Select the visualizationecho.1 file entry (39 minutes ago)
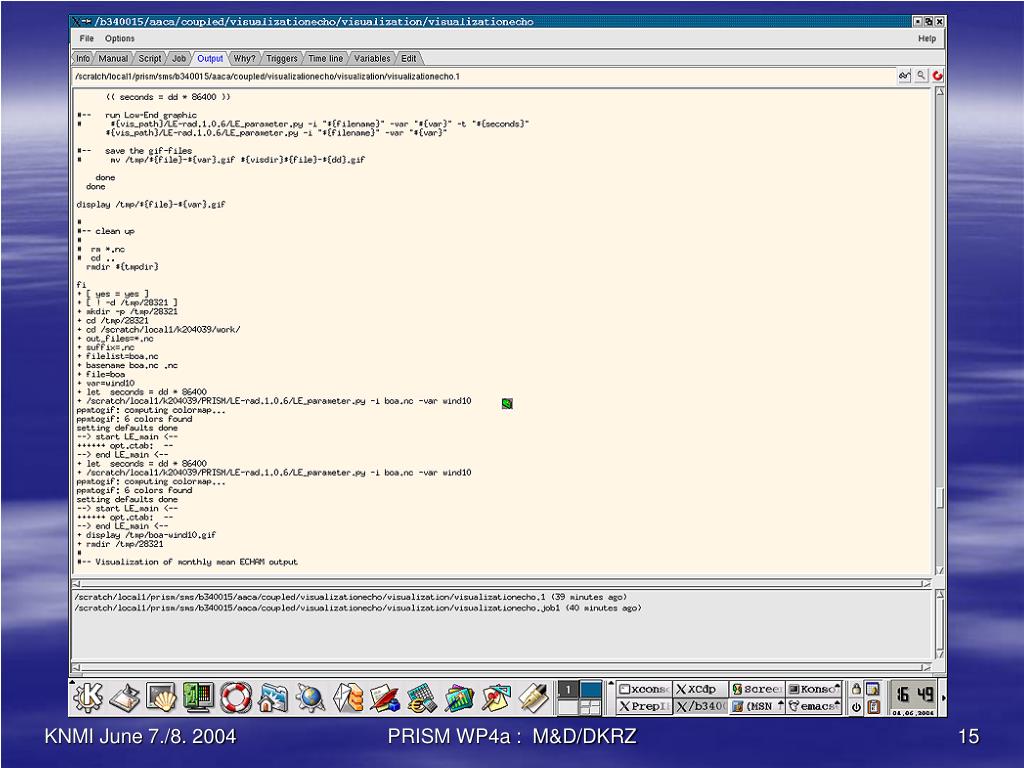Screen dimensions: 1024x768 351,597
